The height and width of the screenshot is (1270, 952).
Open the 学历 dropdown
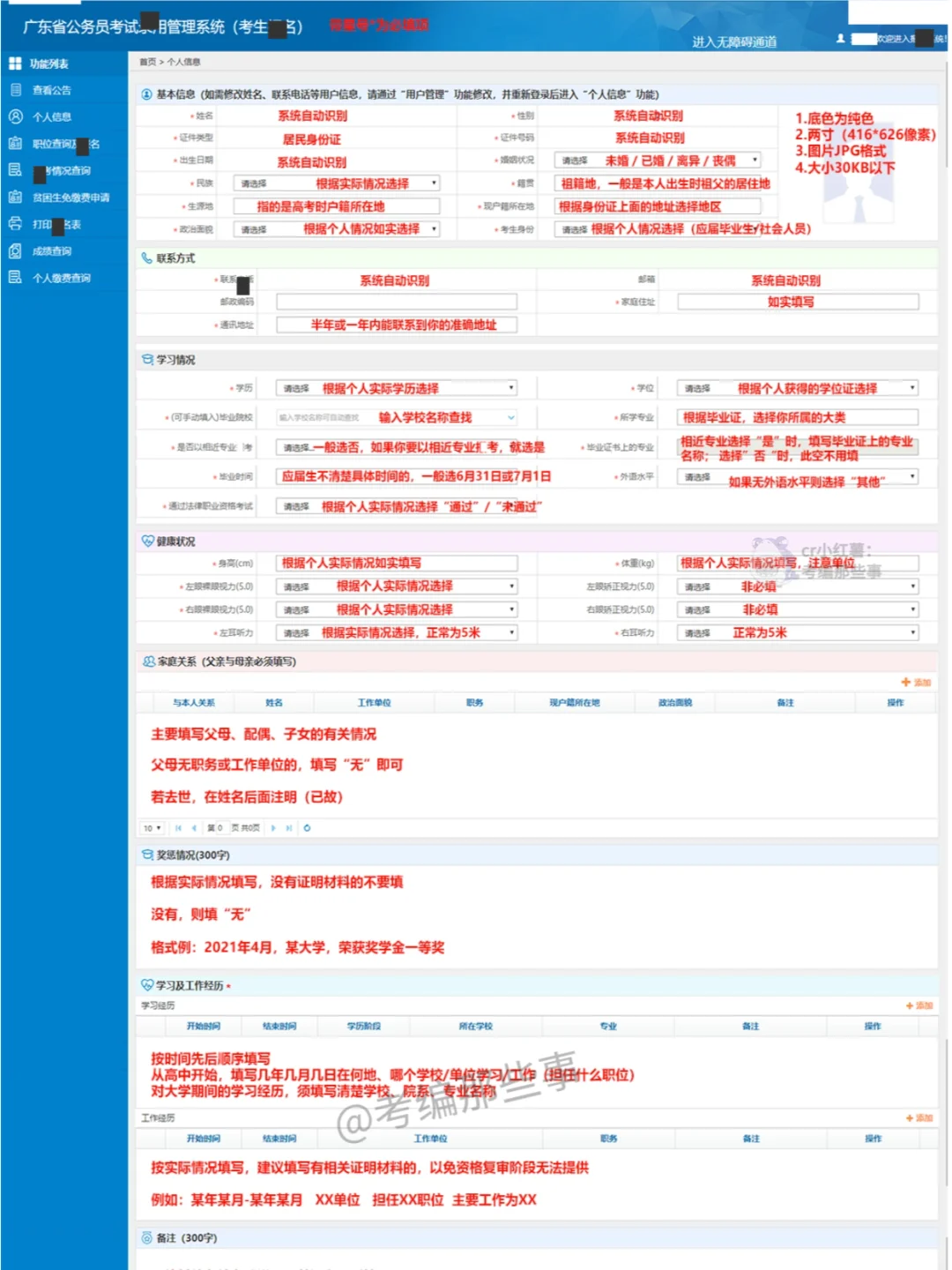(397, 388)
